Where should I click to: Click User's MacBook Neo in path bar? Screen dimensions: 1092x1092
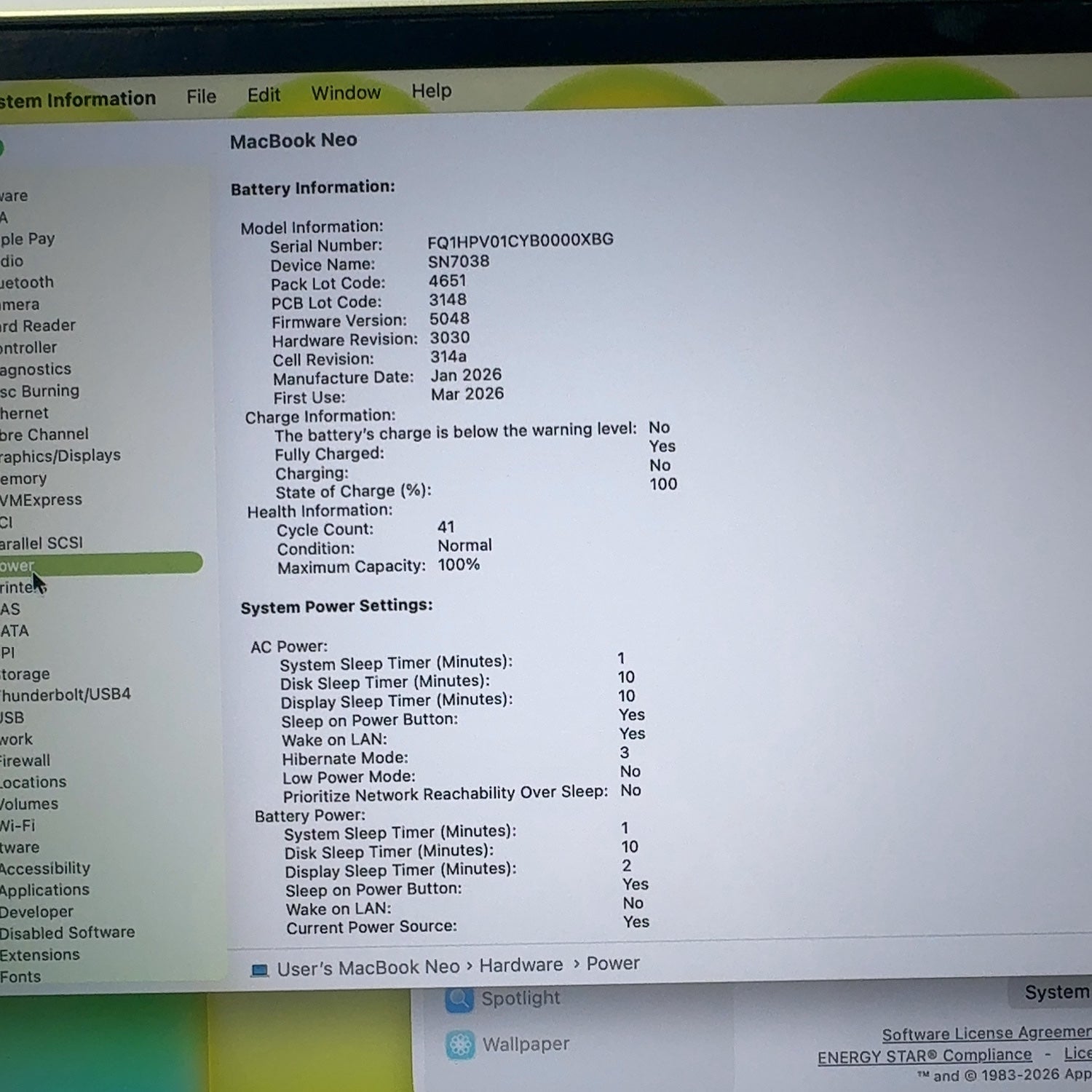[x=368, y=968]
